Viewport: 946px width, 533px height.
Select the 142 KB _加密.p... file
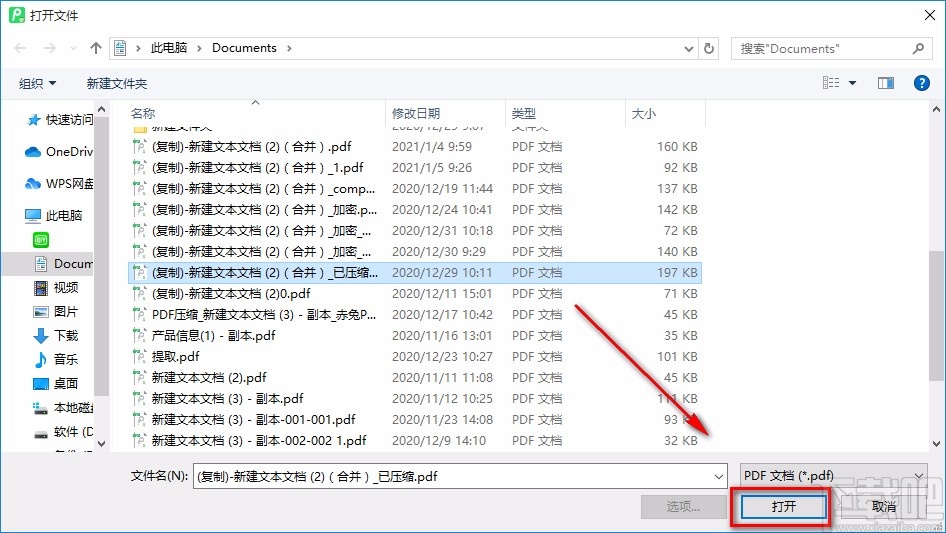(x=415, y=209)
